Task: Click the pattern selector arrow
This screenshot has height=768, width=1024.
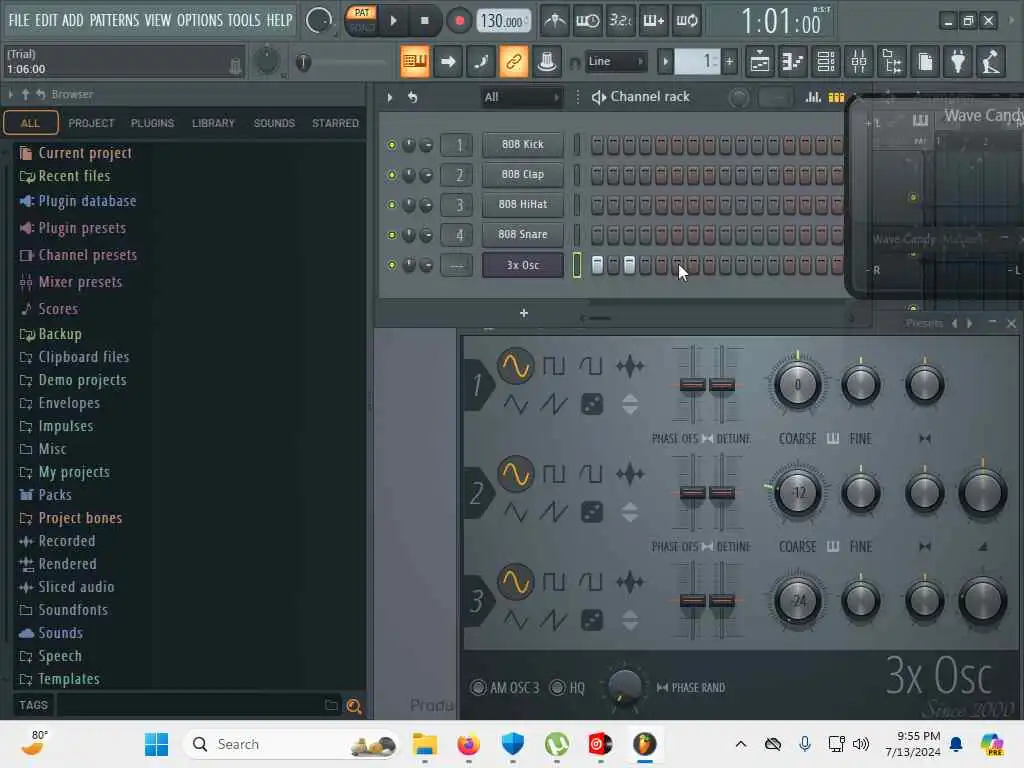Action: pos(665,62)
